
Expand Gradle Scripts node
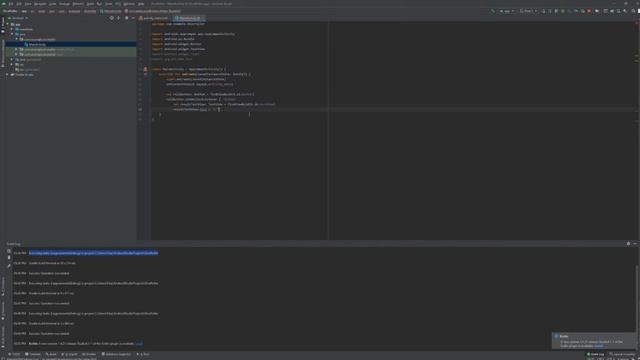point(7,75)
